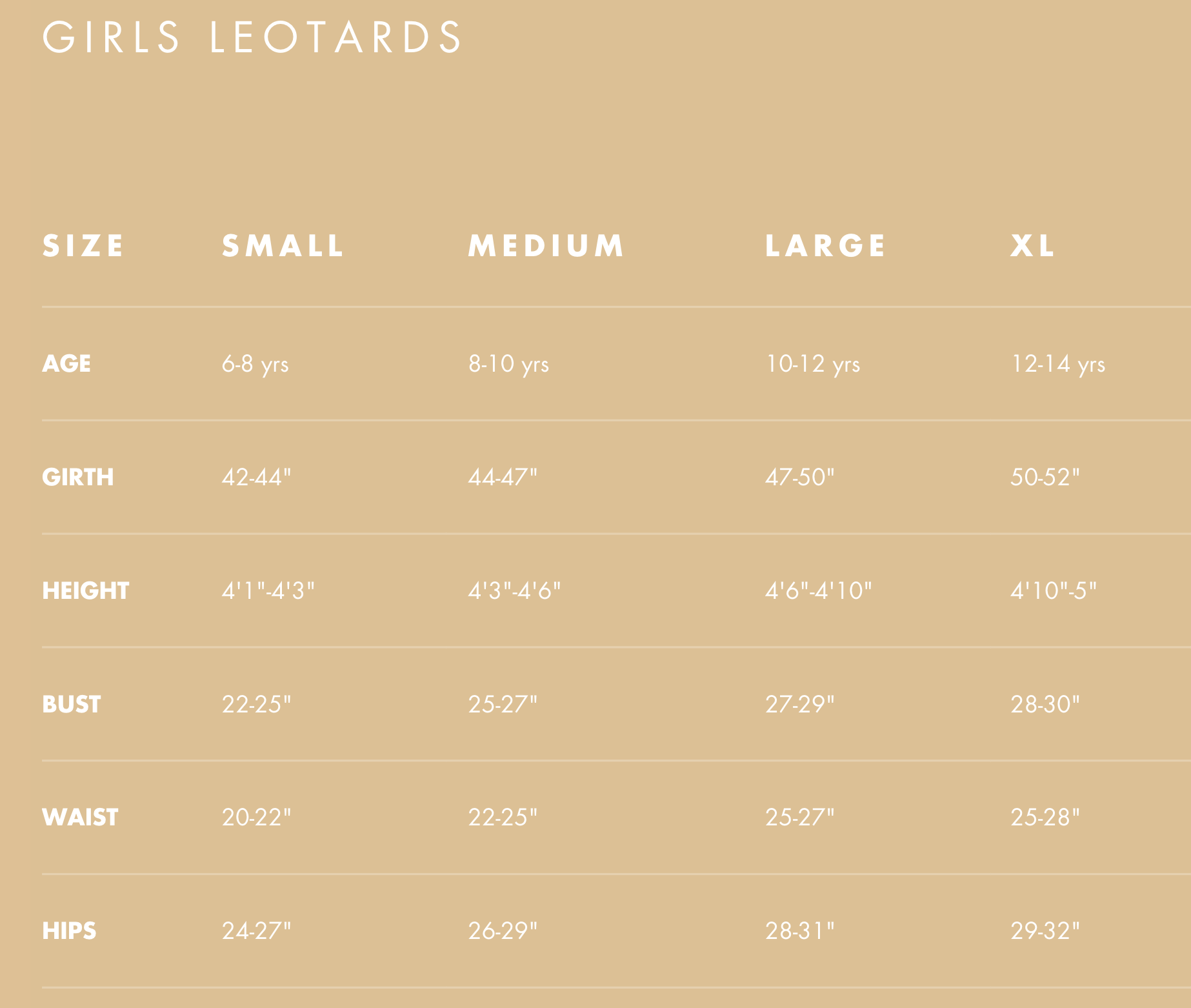The image size is (1191, 1008).
Task: Select the XL size column header
Action: (1032, 246)
